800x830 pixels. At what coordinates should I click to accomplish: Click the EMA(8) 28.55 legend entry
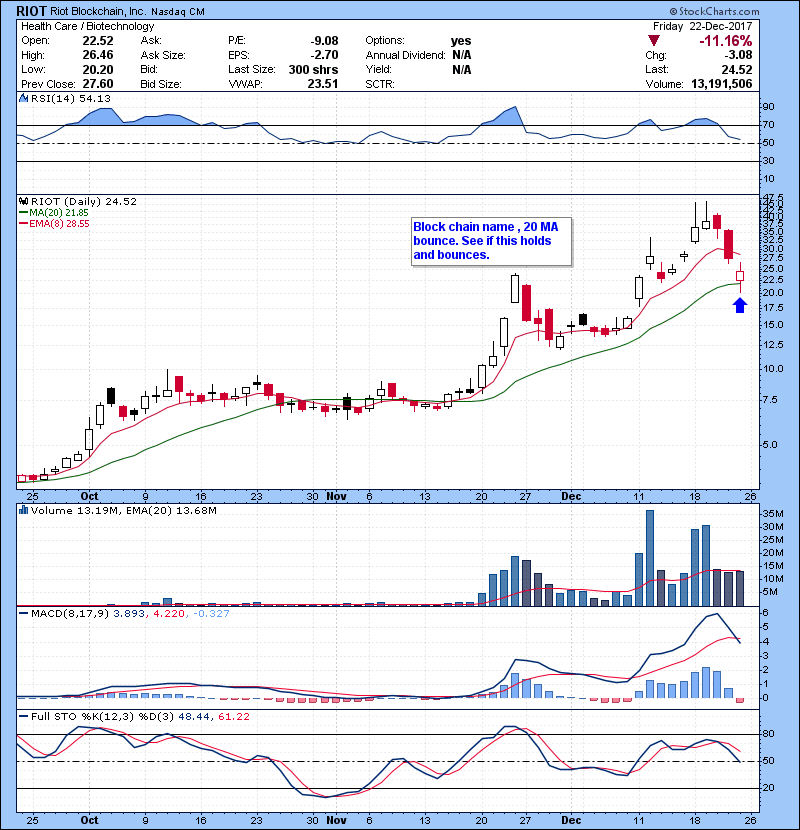click(54, 224)
